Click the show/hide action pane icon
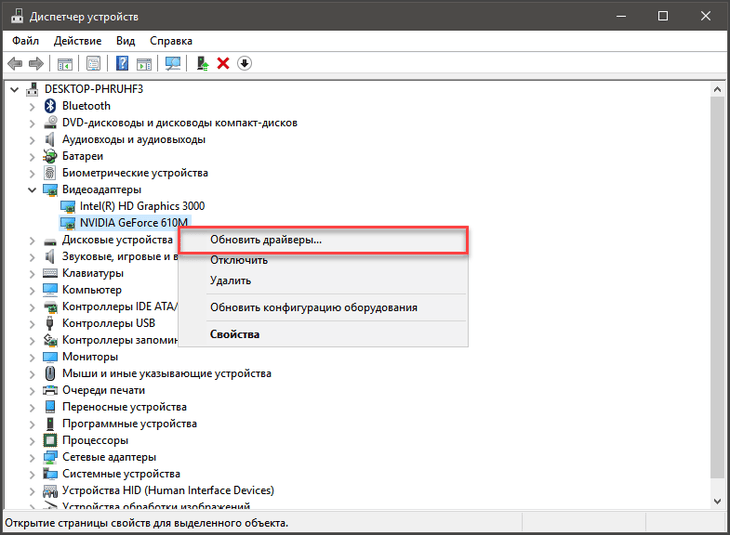This screenshot has width=730, height=535. click(x=144, y=64)
